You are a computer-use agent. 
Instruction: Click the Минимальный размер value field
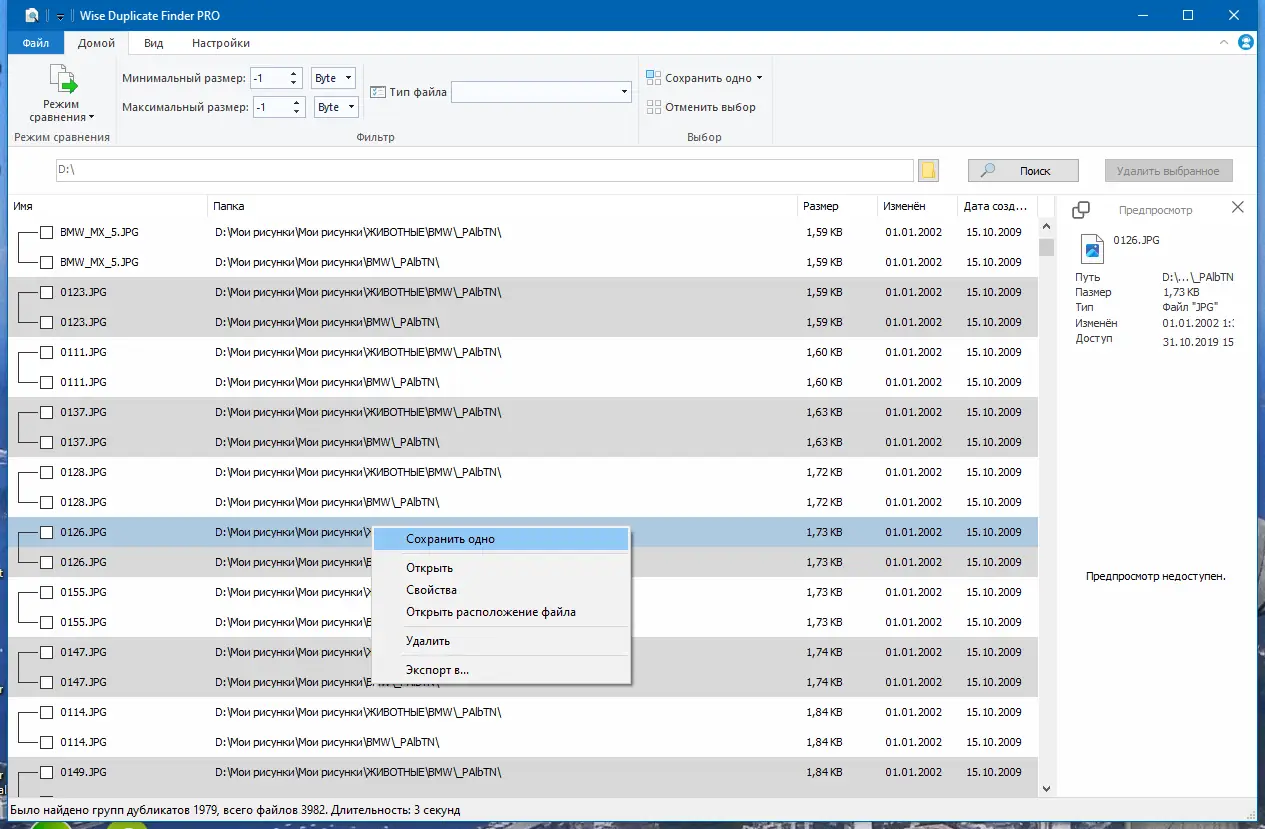click(x=270, y=78)
